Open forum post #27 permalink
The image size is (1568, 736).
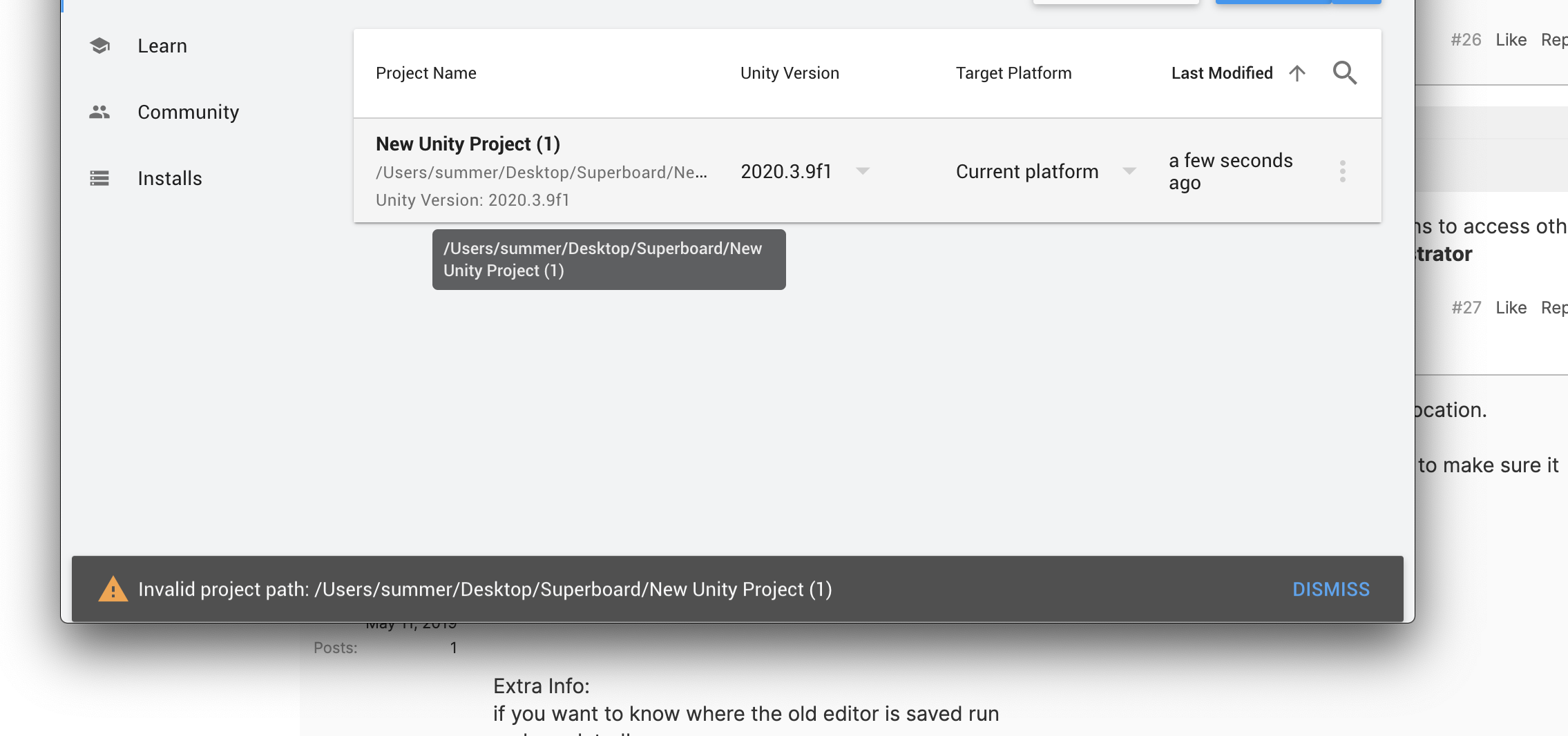pos(1466,308)
